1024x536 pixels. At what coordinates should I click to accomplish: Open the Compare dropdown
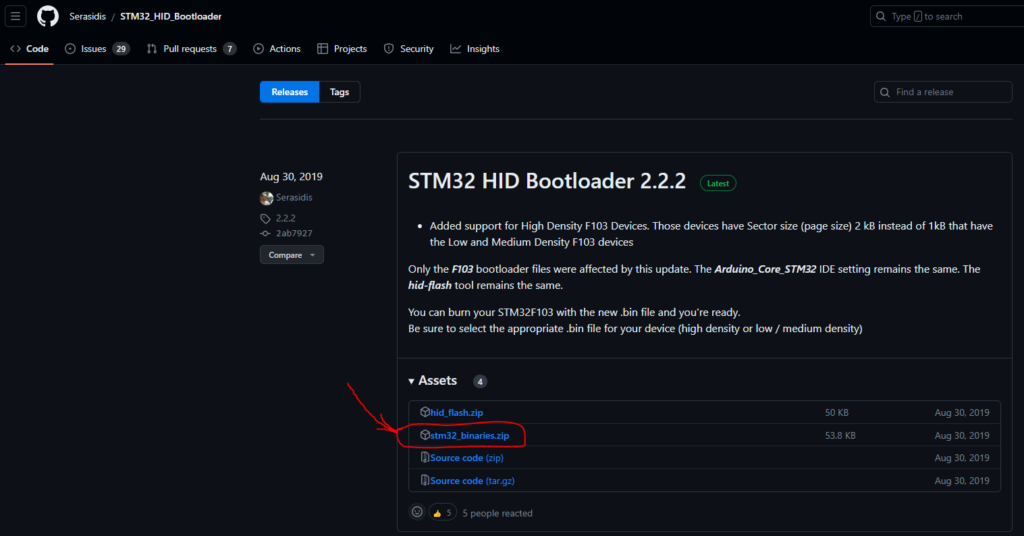click(292, 255)
